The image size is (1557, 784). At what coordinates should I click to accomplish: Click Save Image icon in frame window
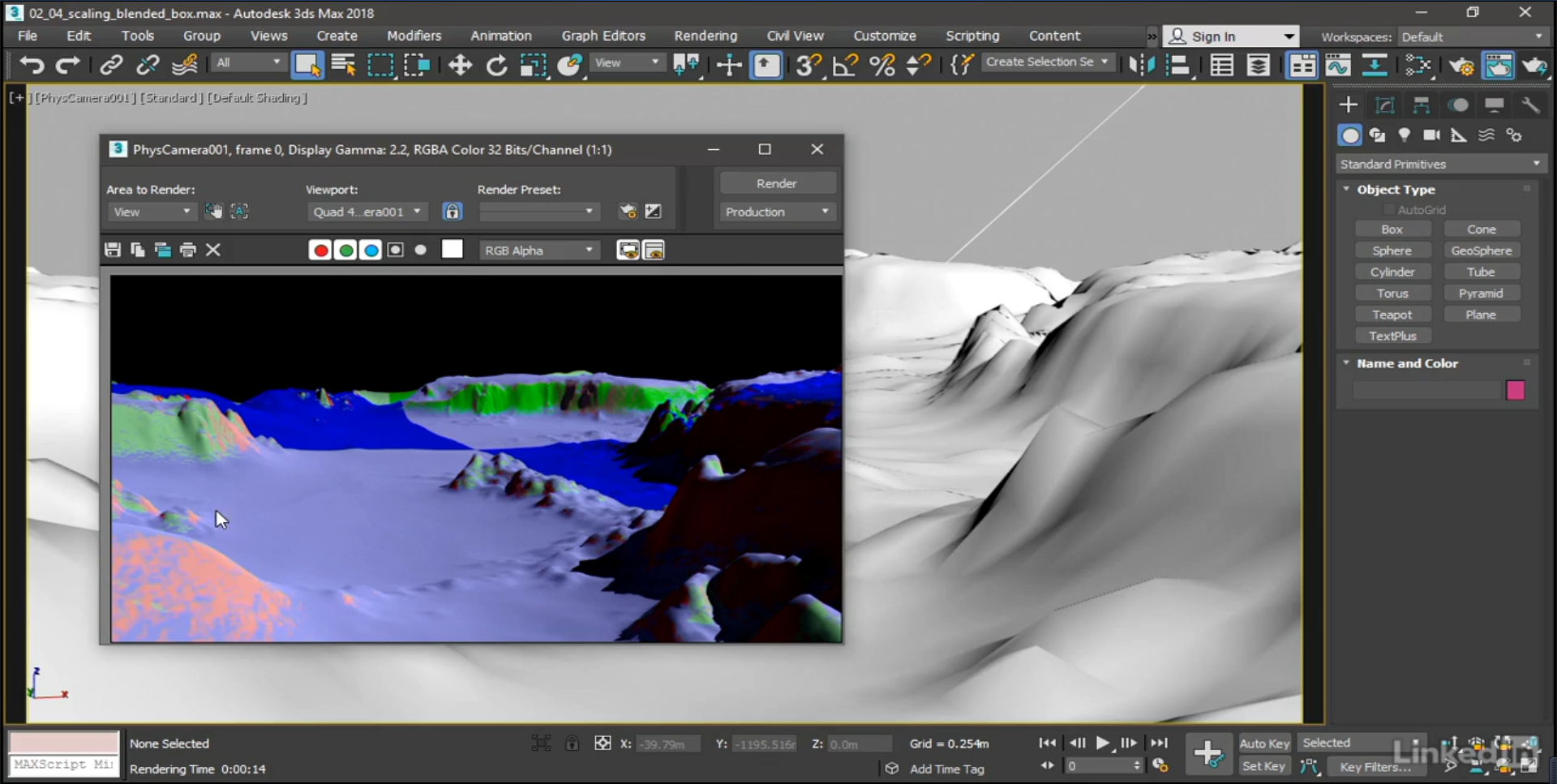(113, 250)
